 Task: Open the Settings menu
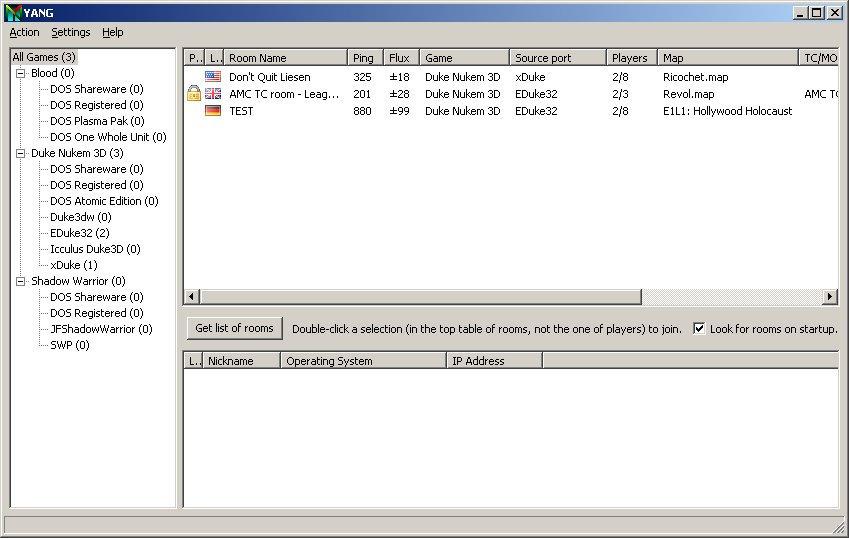(x=71, y=32)
